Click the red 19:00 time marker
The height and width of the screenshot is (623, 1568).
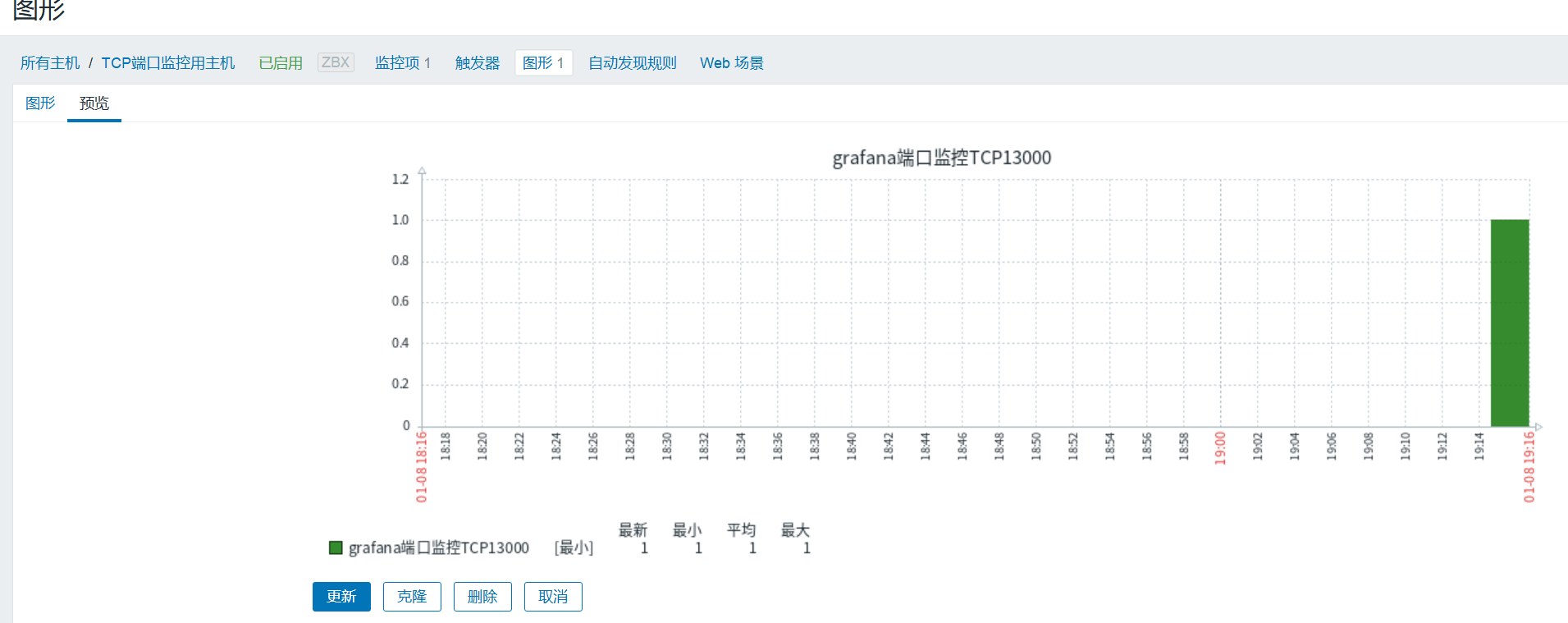1220,448
